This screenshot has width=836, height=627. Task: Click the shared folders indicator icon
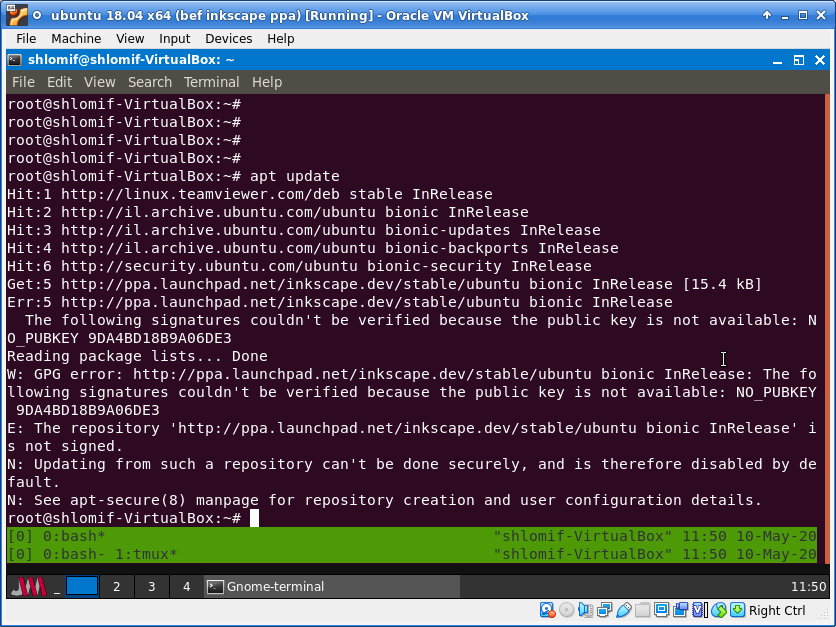[642, 610]
